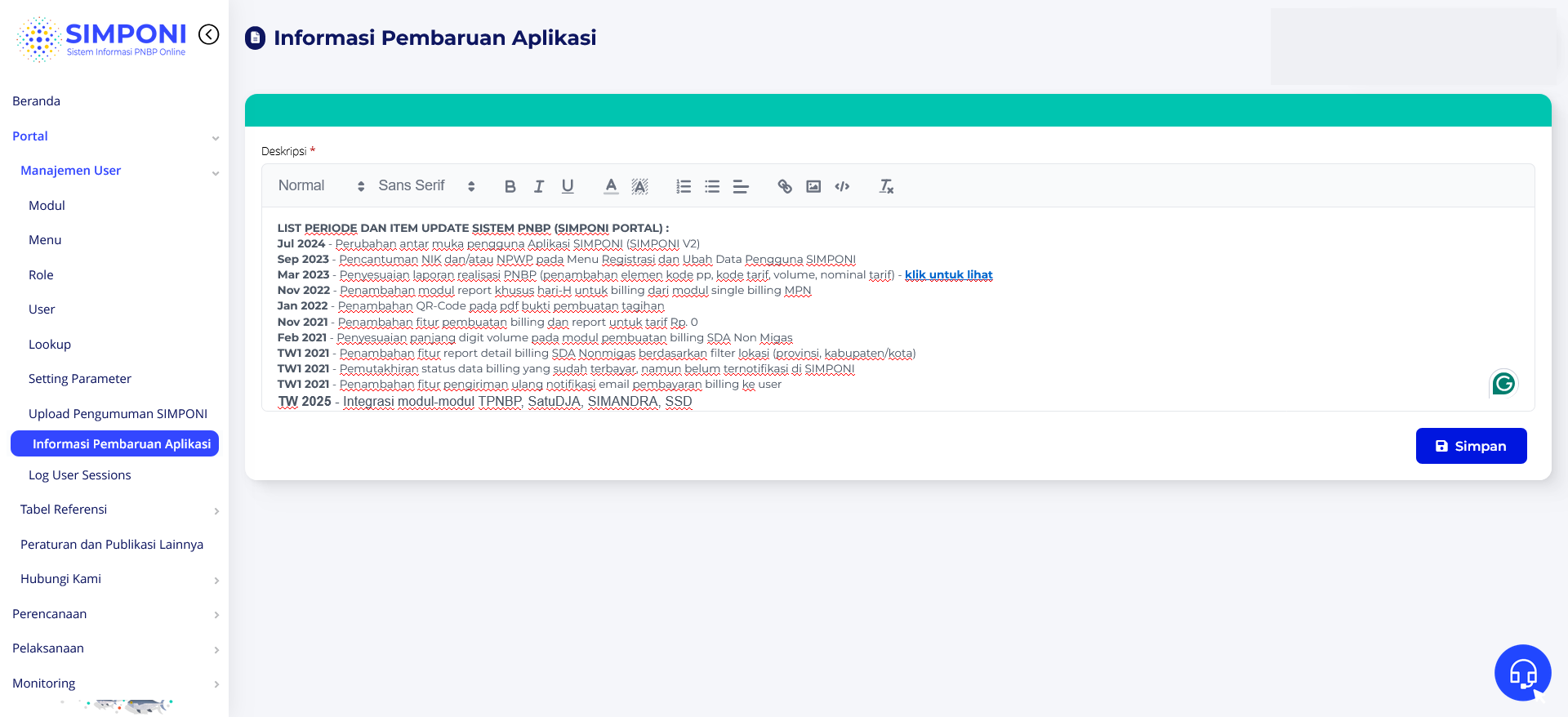
Task: Expand the Hubungi Kami submenu
Action: pyautogui.click(x=216, y=580)
